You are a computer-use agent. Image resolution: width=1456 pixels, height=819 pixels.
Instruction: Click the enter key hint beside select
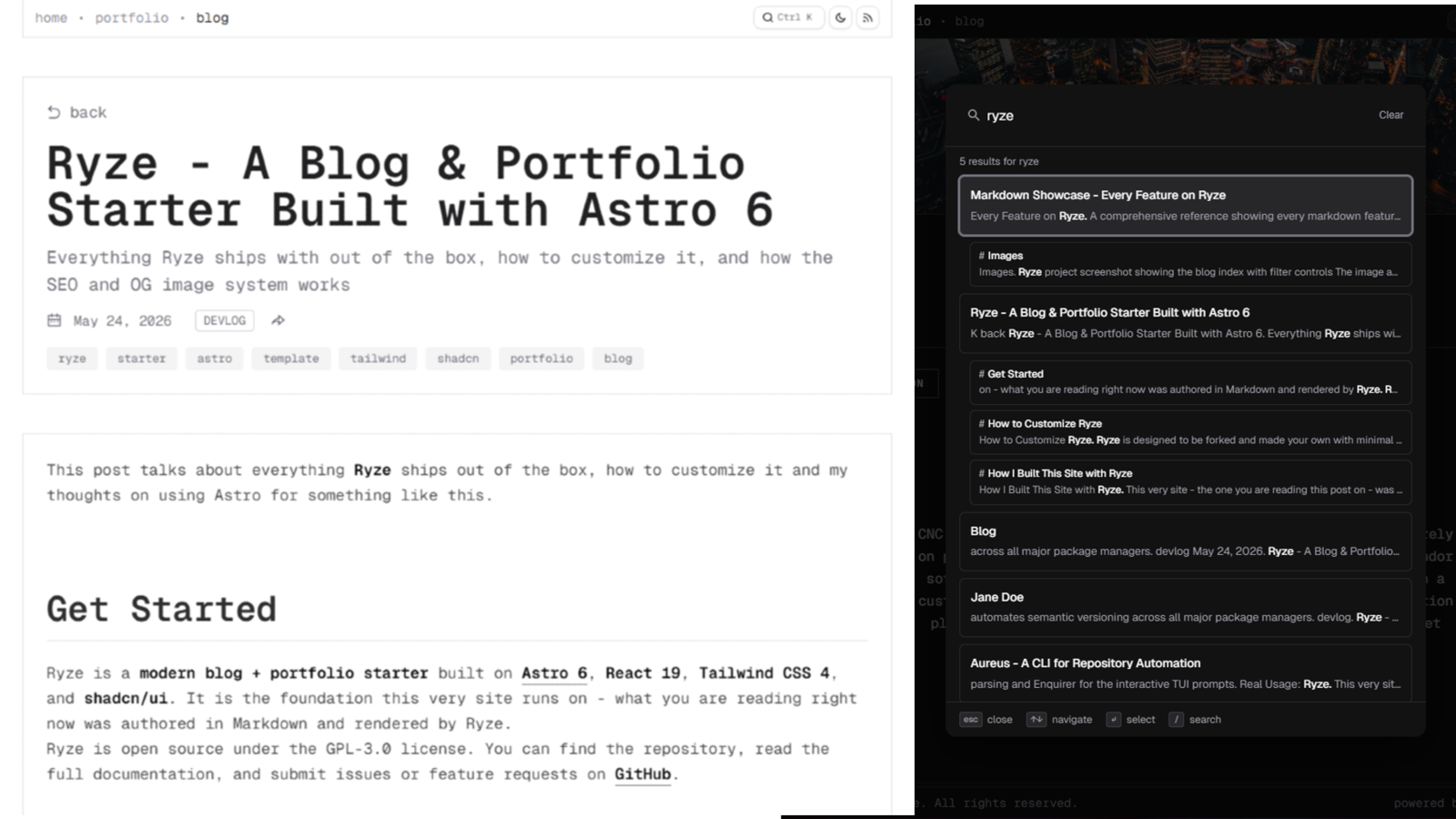click(x=1113, y=720)
